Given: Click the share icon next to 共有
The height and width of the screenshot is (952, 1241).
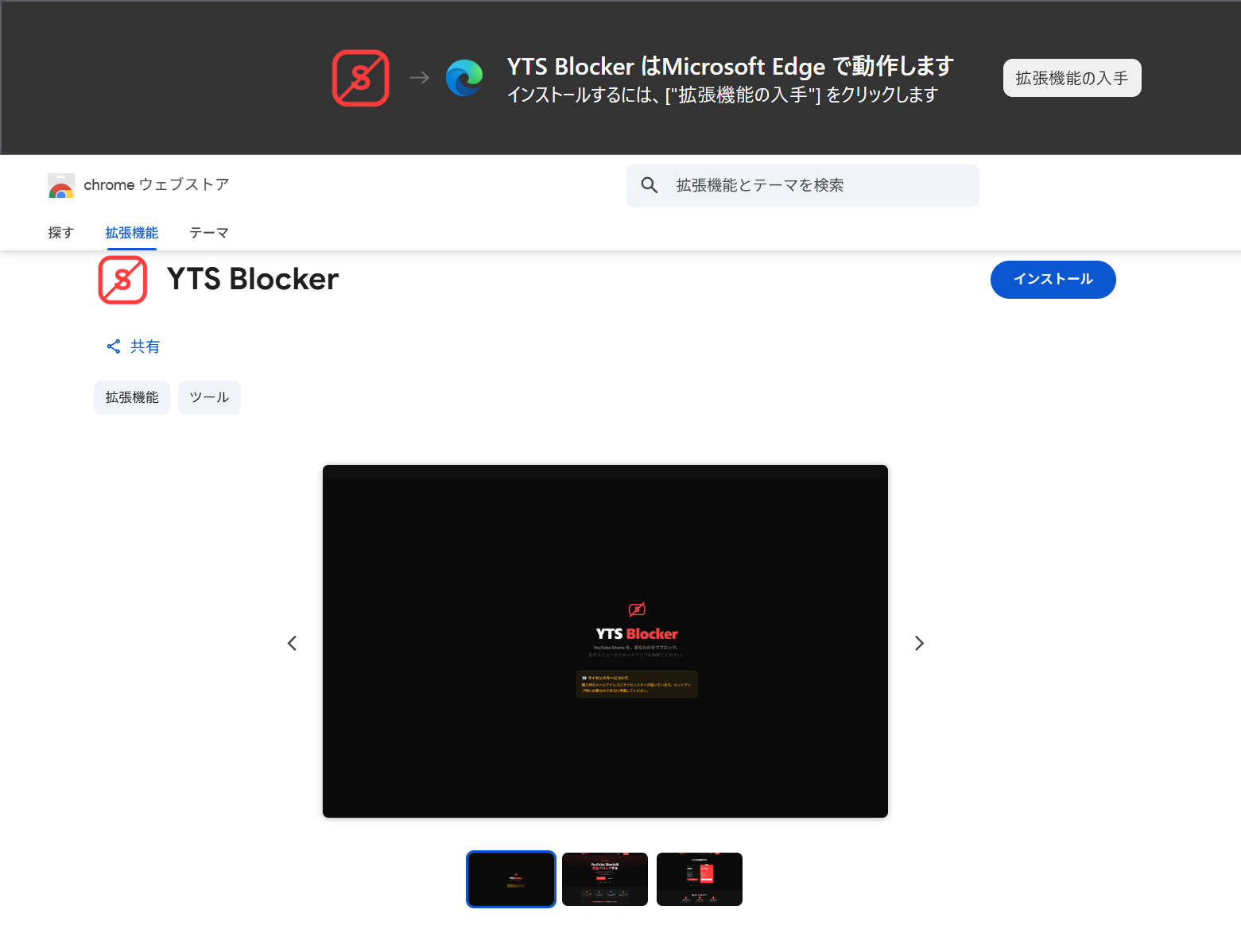Looking at the screenshot, I should click(x=114, y=346).
